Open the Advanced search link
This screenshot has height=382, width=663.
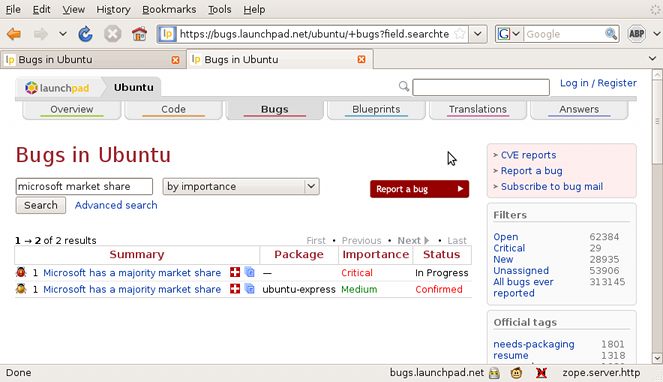pyautogui.click(x=116, y=205)
